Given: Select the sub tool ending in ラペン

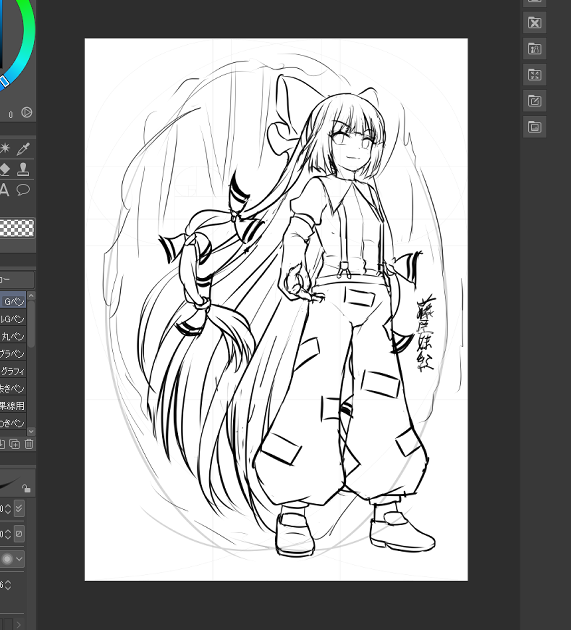Looking at the screenshot, I should (13, 354).
